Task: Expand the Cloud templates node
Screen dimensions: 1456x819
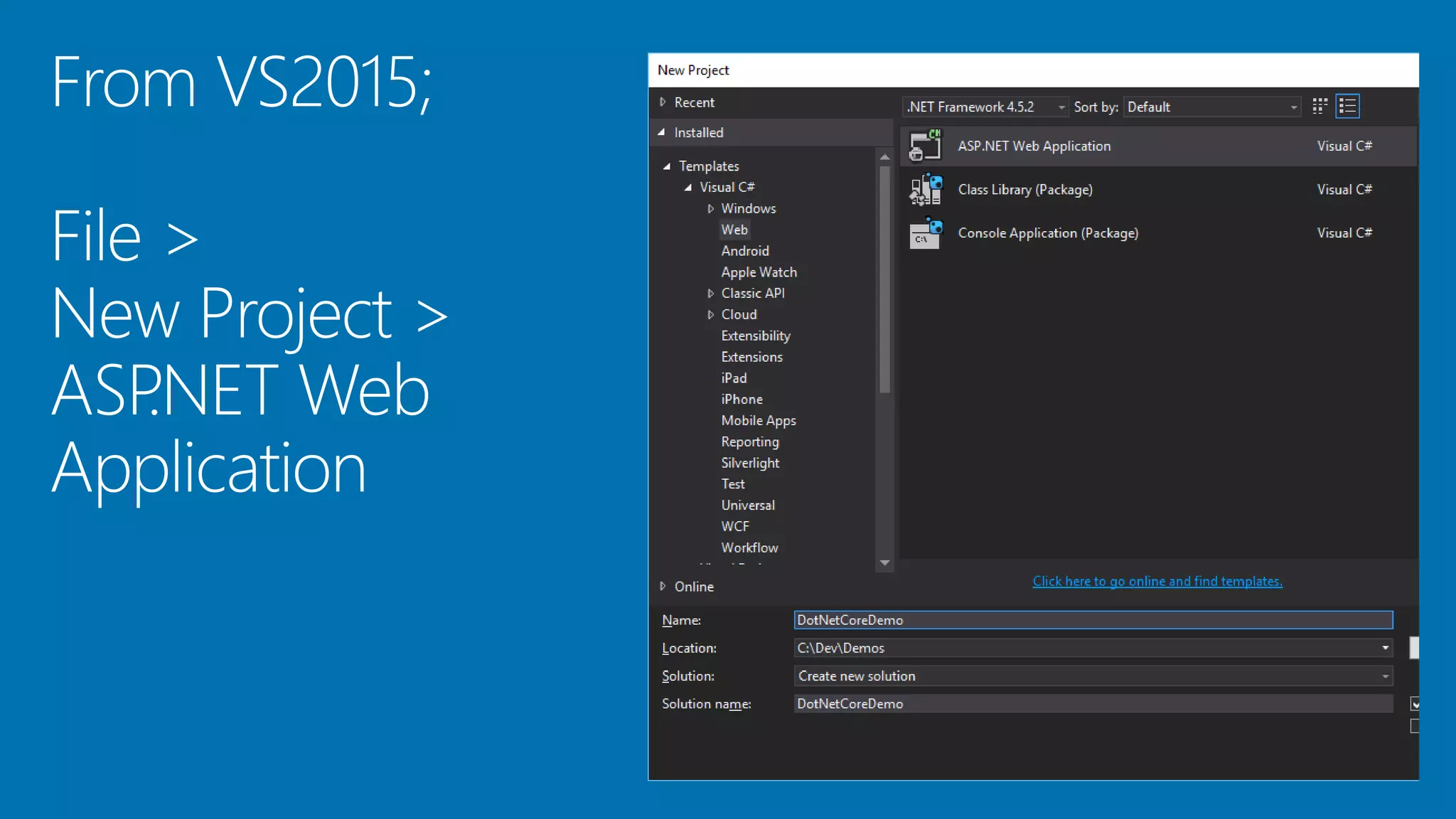Action: pyautogui.click(x=710, y=314)
